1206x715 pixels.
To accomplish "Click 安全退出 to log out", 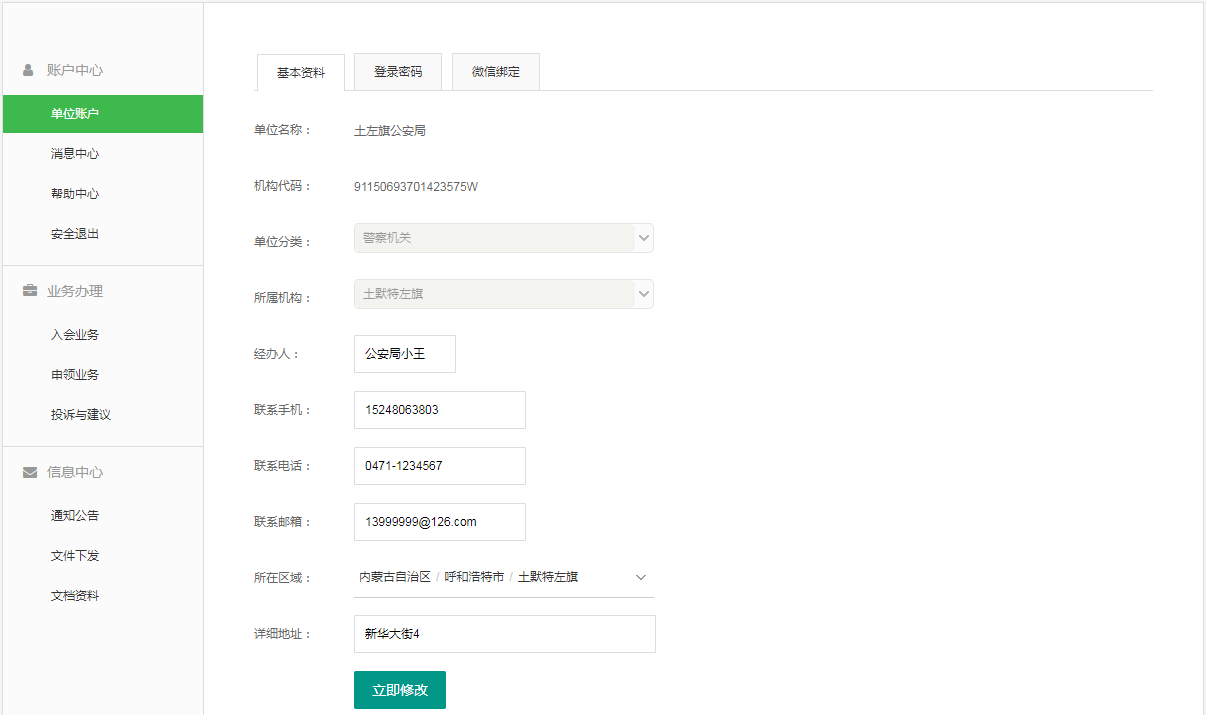I will pos(75,234).
